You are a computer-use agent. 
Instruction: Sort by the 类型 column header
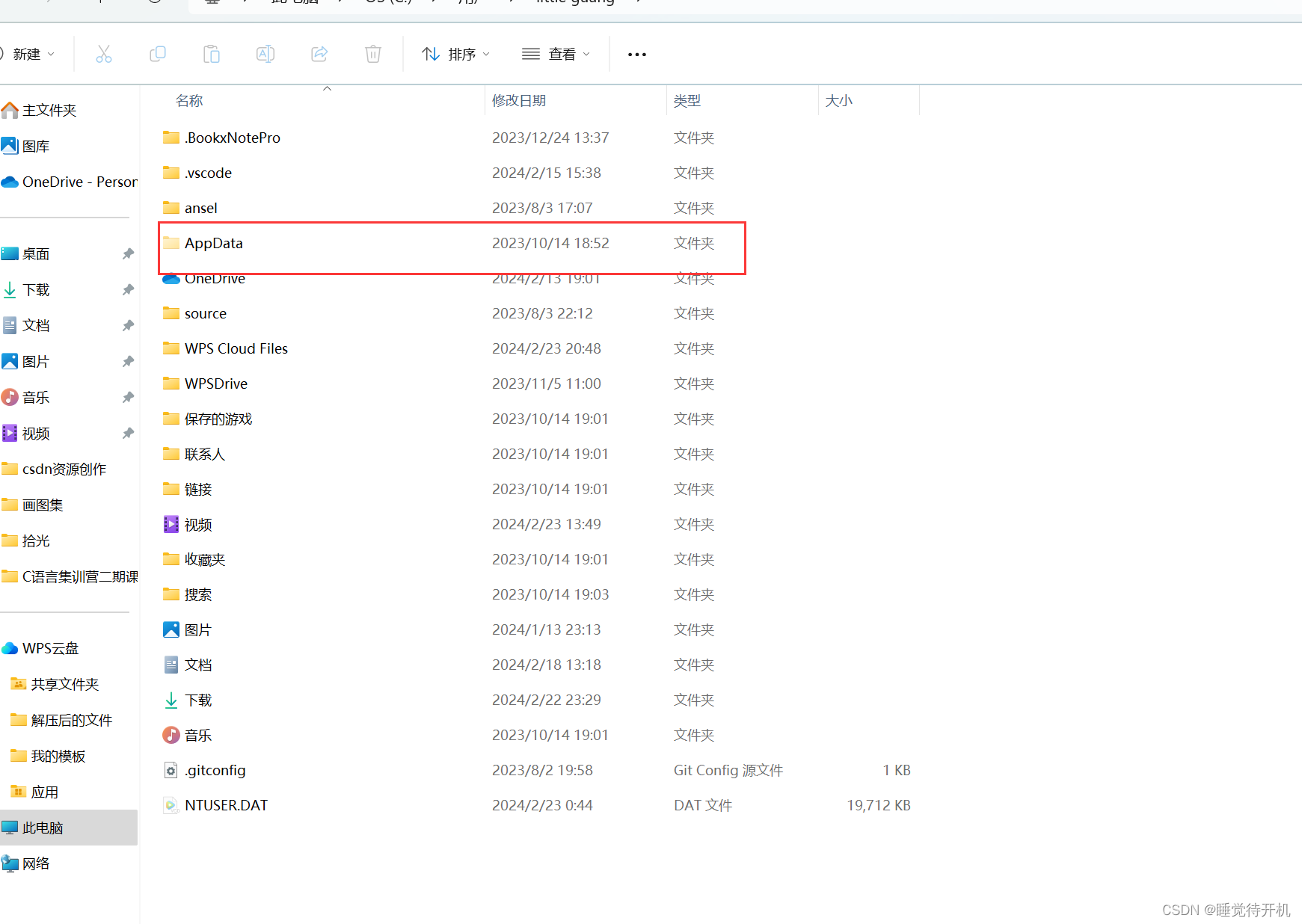687,101
